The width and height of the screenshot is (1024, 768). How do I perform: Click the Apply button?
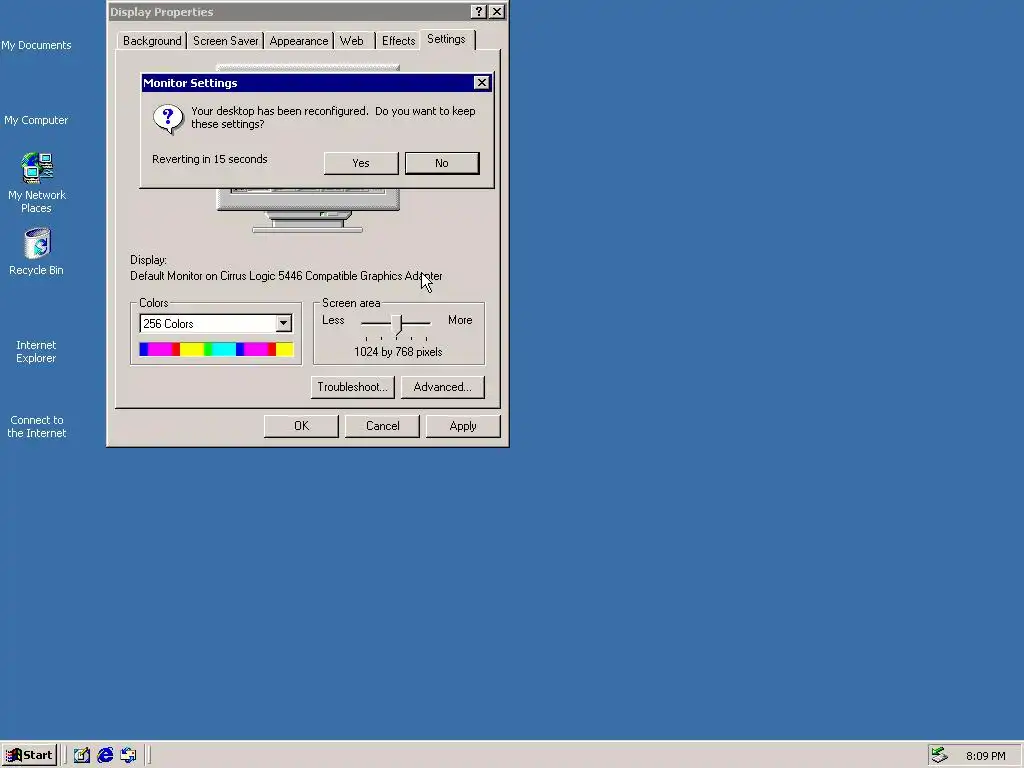tap(463, 426)
